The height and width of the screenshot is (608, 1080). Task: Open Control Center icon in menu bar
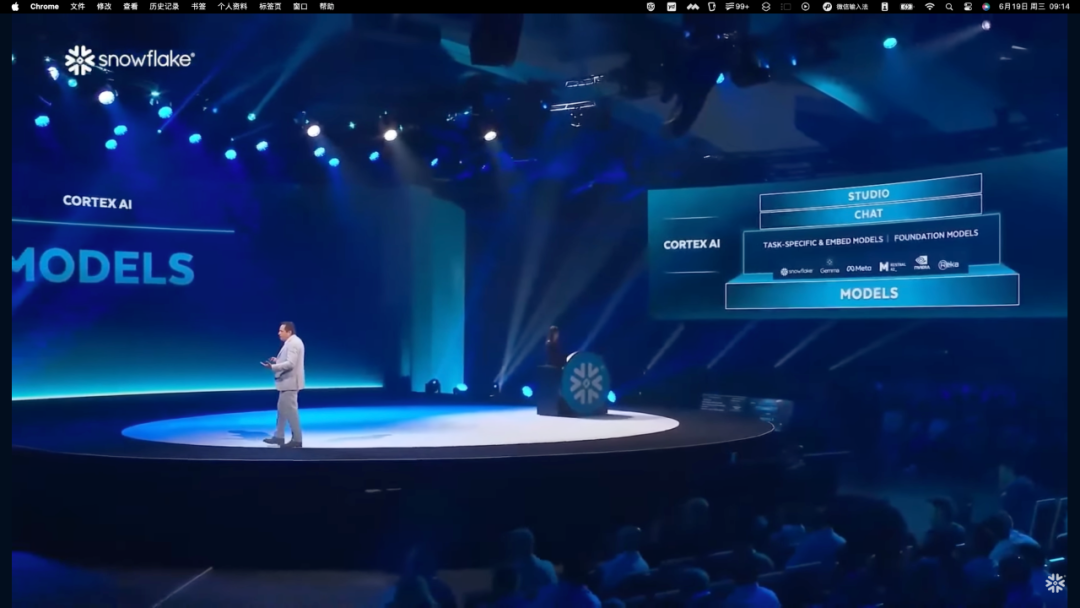tap(968, 6)
